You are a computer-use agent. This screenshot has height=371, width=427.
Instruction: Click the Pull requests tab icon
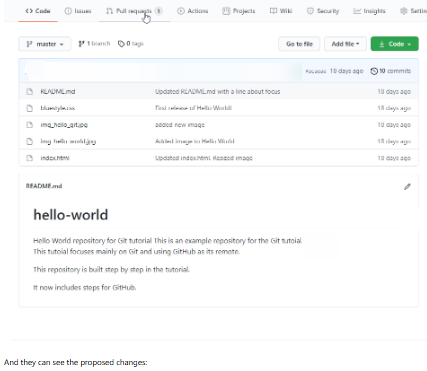pyautogui.click(x=109, y=11)
